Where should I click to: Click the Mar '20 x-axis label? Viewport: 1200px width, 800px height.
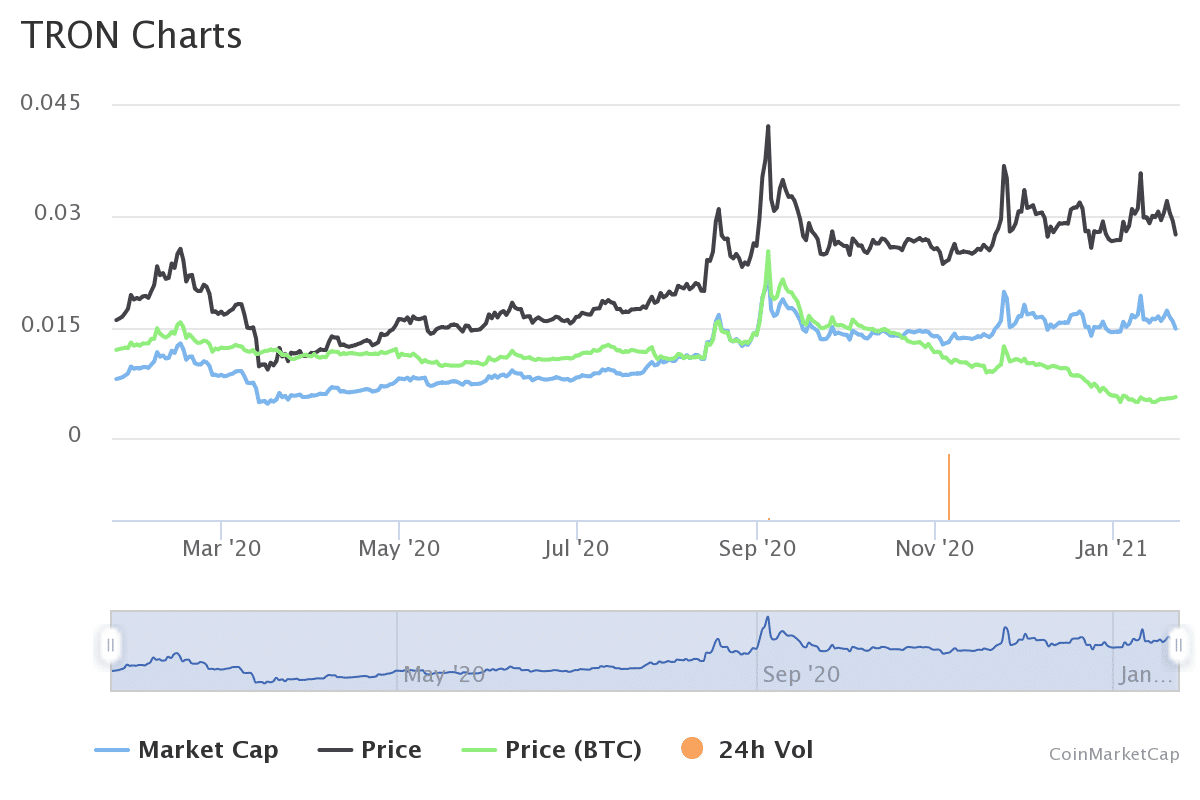[x=221, y=548]
